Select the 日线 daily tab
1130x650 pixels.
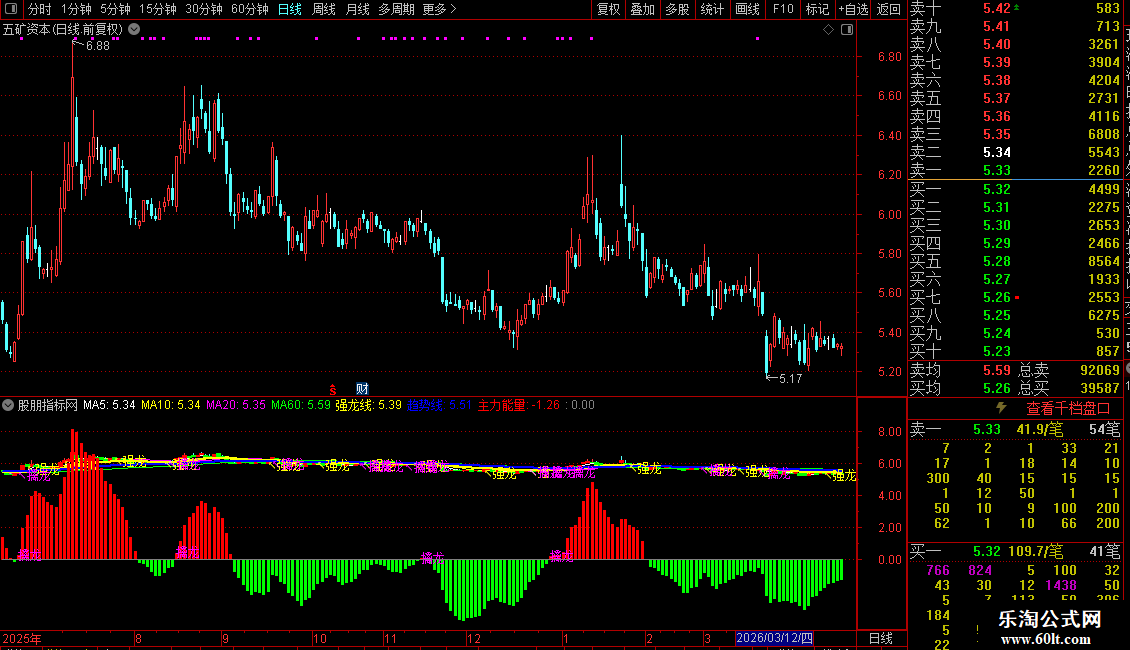(290, 9)
